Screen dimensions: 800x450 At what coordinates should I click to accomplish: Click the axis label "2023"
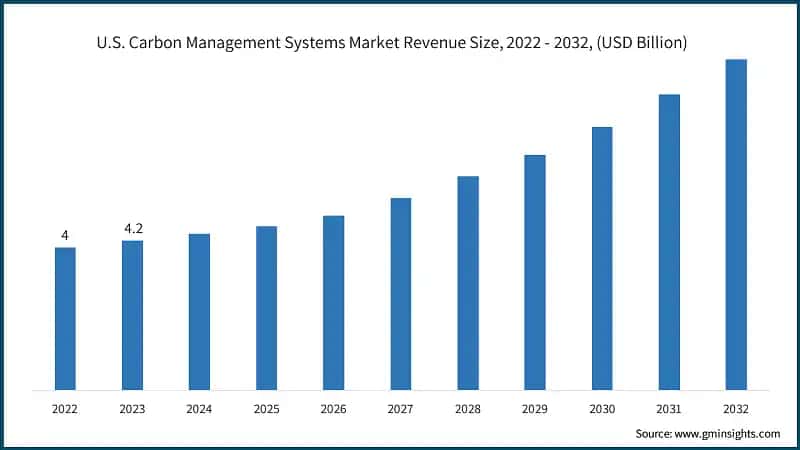[132, 409]
